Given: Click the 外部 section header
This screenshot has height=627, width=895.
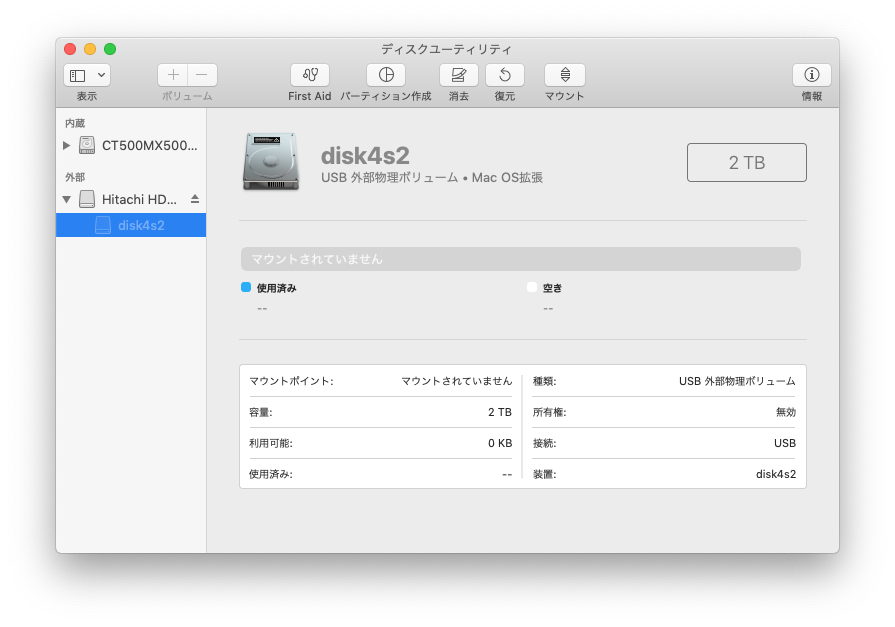Looking at the screenshot, I should click(x=75, y=177).
